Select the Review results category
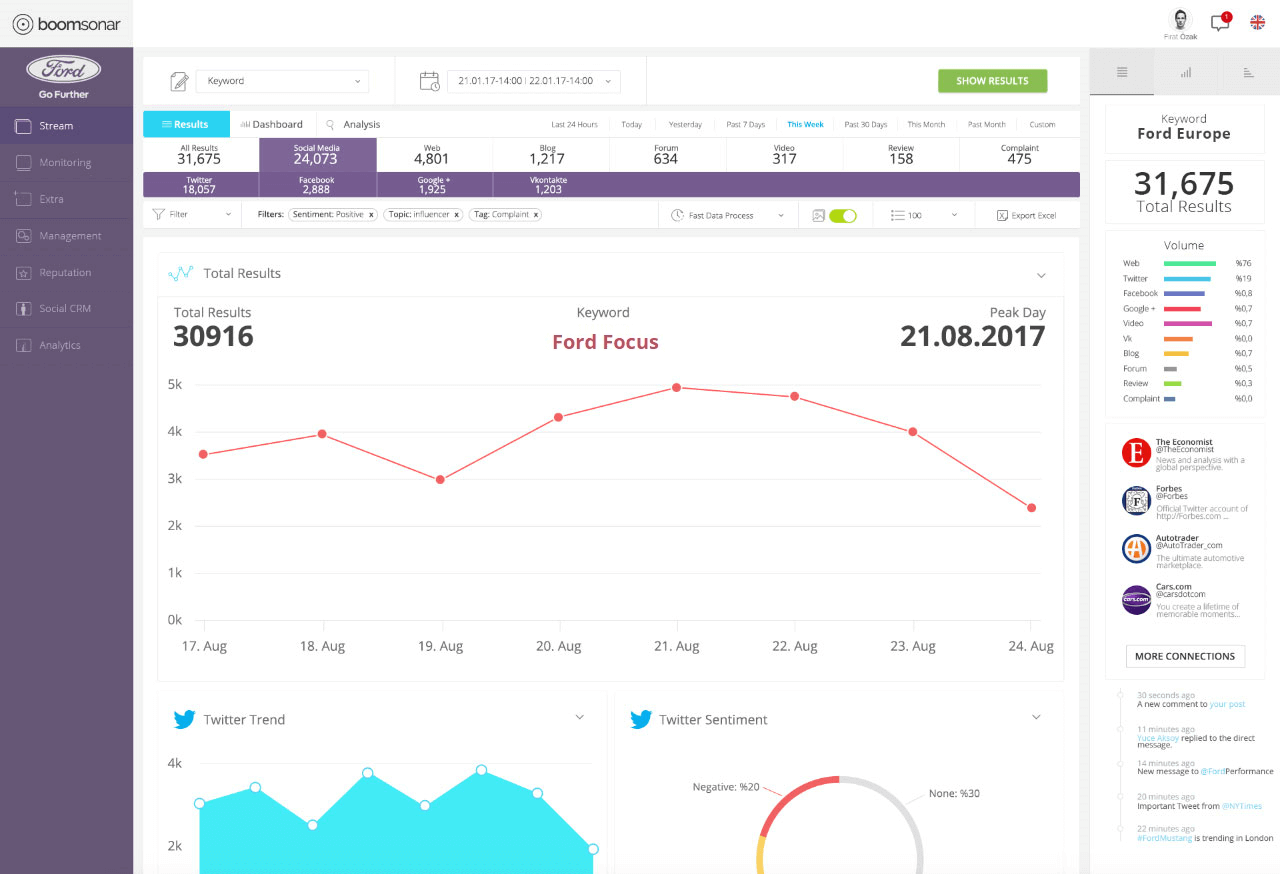Viewport: 1280px width, 874px height. point(901,154)
